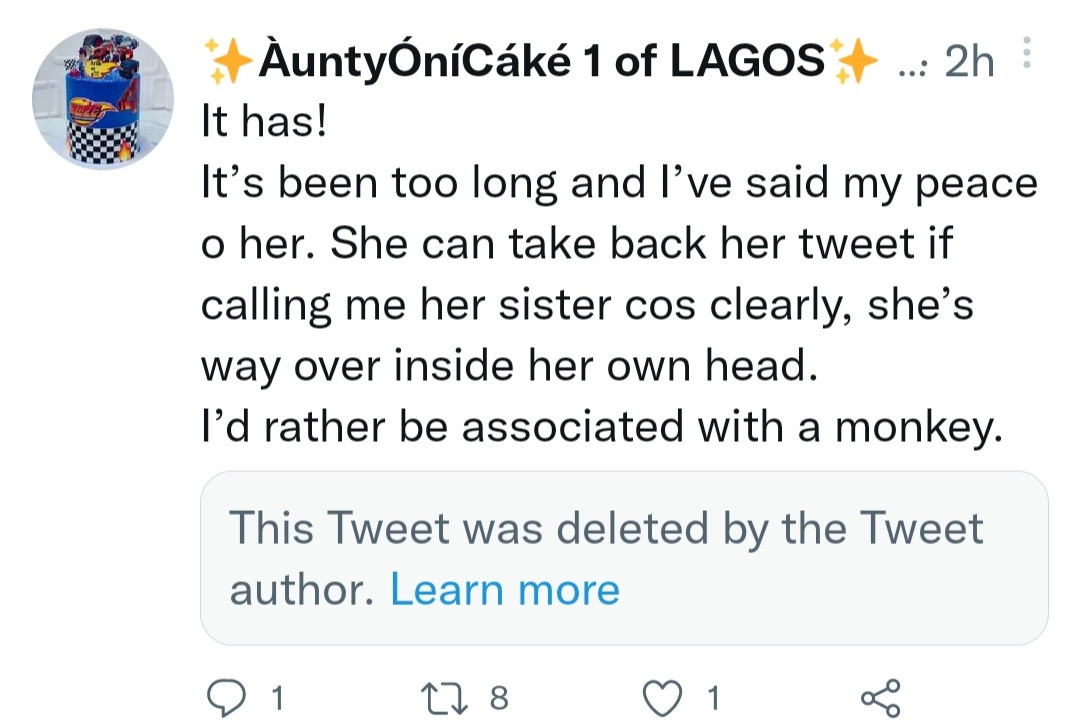
Task: Open the ÀuntyÓníCáké 1 of LAGOS profile name
Action: [540, 63]
